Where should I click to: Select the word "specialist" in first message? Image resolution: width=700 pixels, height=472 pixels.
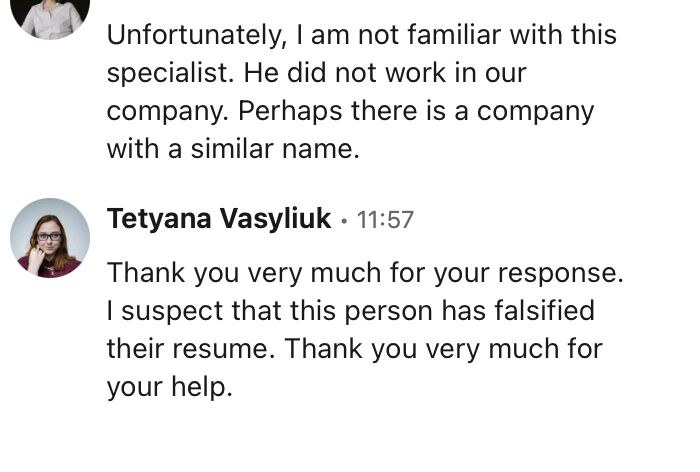[170, 74]
